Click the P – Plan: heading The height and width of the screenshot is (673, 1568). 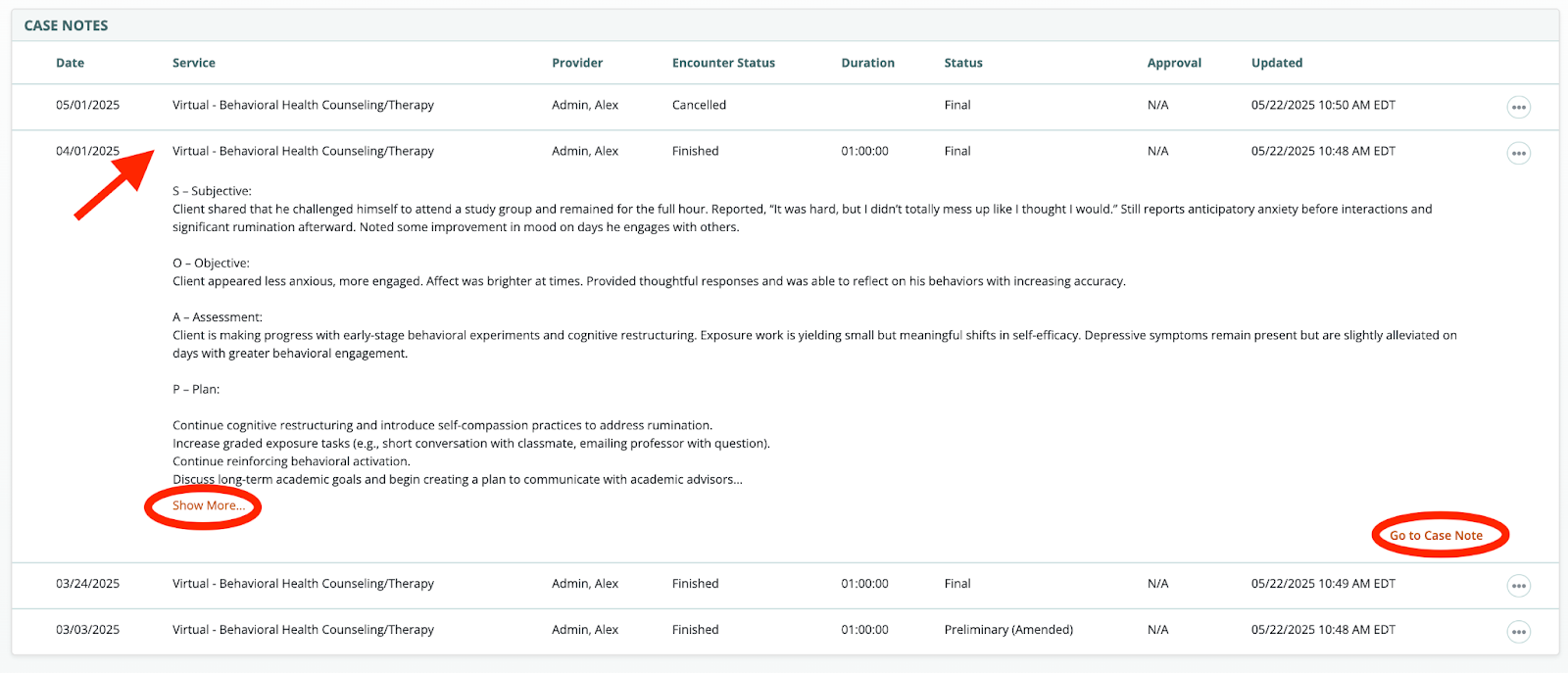[x=196, y=389]
